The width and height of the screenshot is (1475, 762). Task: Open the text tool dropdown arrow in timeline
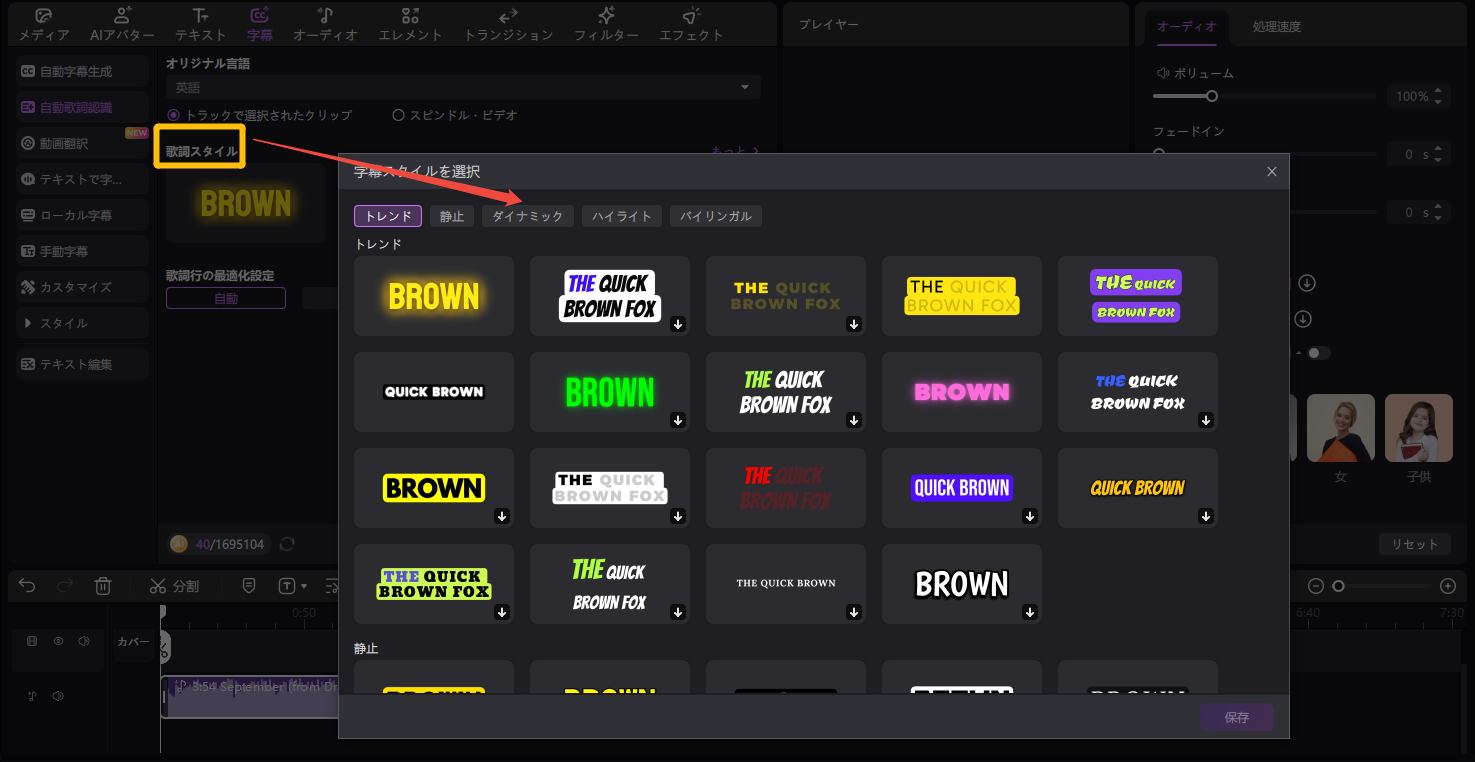(304, 586)
